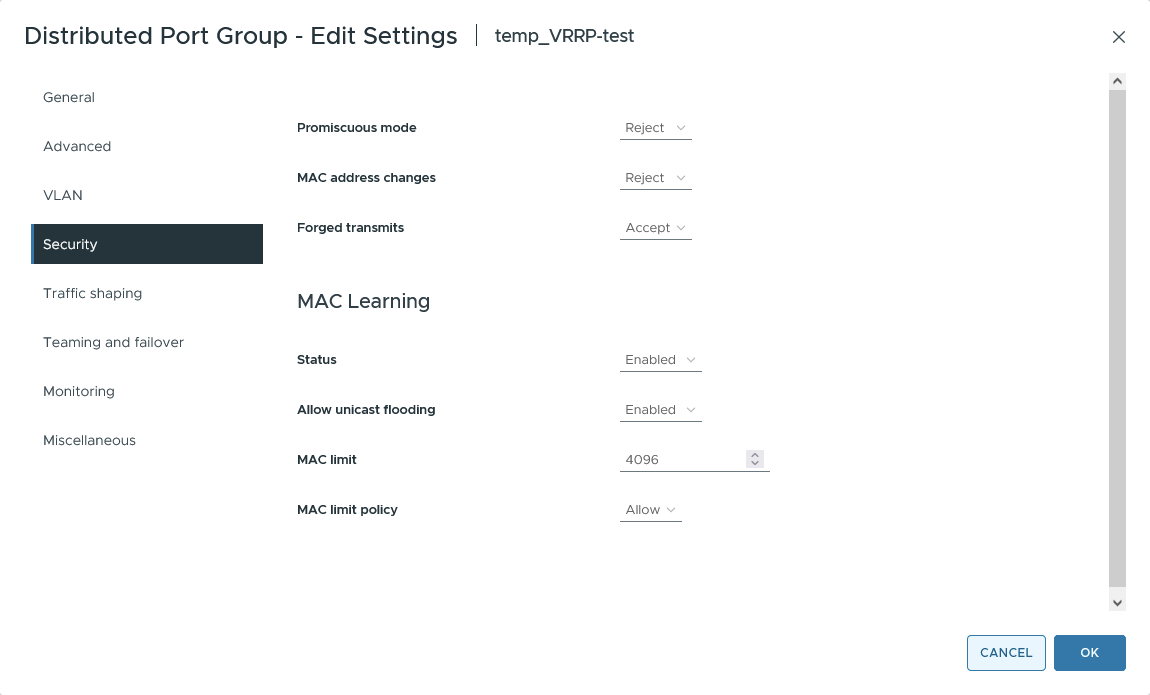Cancel the port group edits
The width and height of the screenshot is (1150, 695).
pyautogui.click(x=1005, y=652)
